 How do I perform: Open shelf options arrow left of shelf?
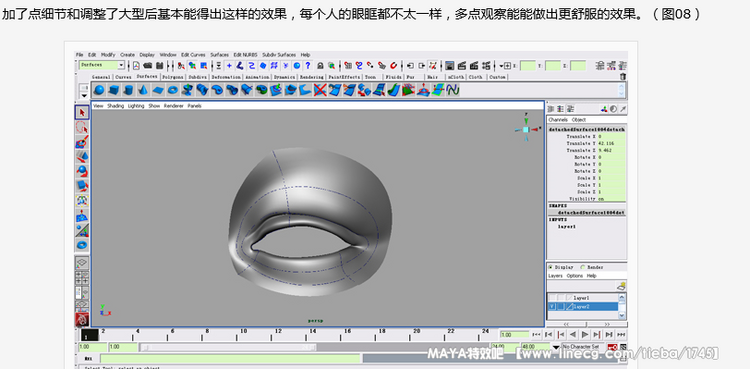[x=84, y=96]
